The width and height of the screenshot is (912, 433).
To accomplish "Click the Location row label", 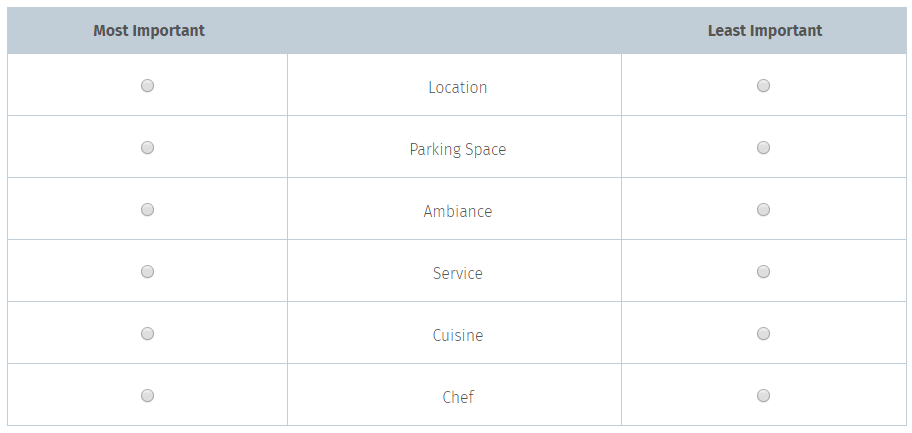I will (458, 87).
